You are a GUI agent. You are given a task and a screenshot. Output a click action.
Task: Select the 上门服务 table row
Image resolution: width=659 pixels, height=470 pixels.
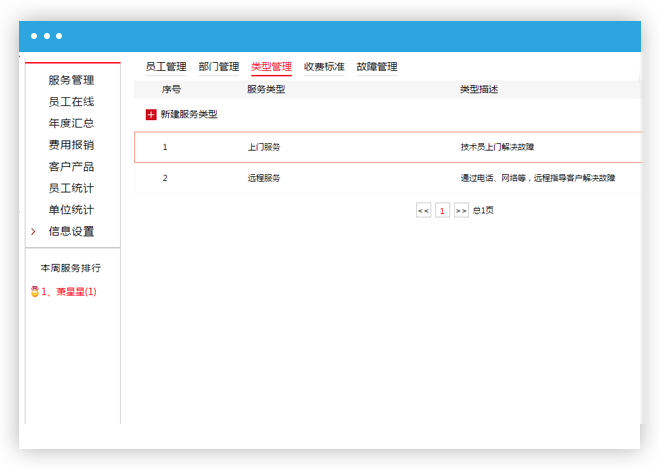point(387,147)
